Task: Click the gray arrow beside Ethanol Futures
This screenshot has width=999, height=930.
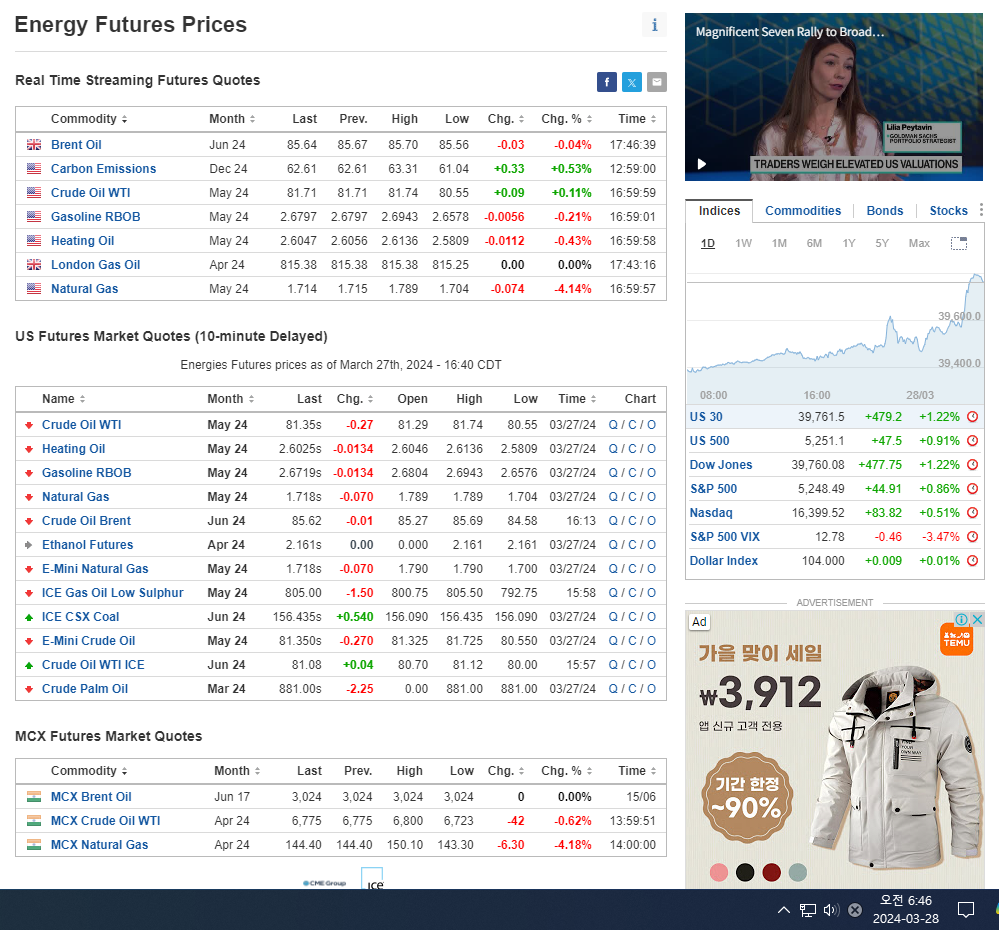Action: [x=29, y=545]
